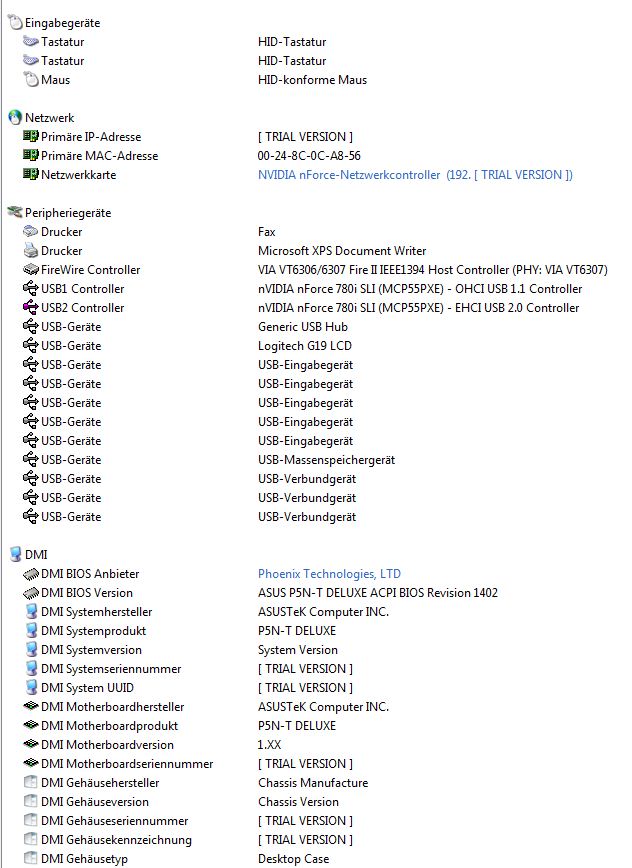Screen dimensions: 632x868
Task: Click the DMI BIOS Version chip icon
Action: point(30,593)
